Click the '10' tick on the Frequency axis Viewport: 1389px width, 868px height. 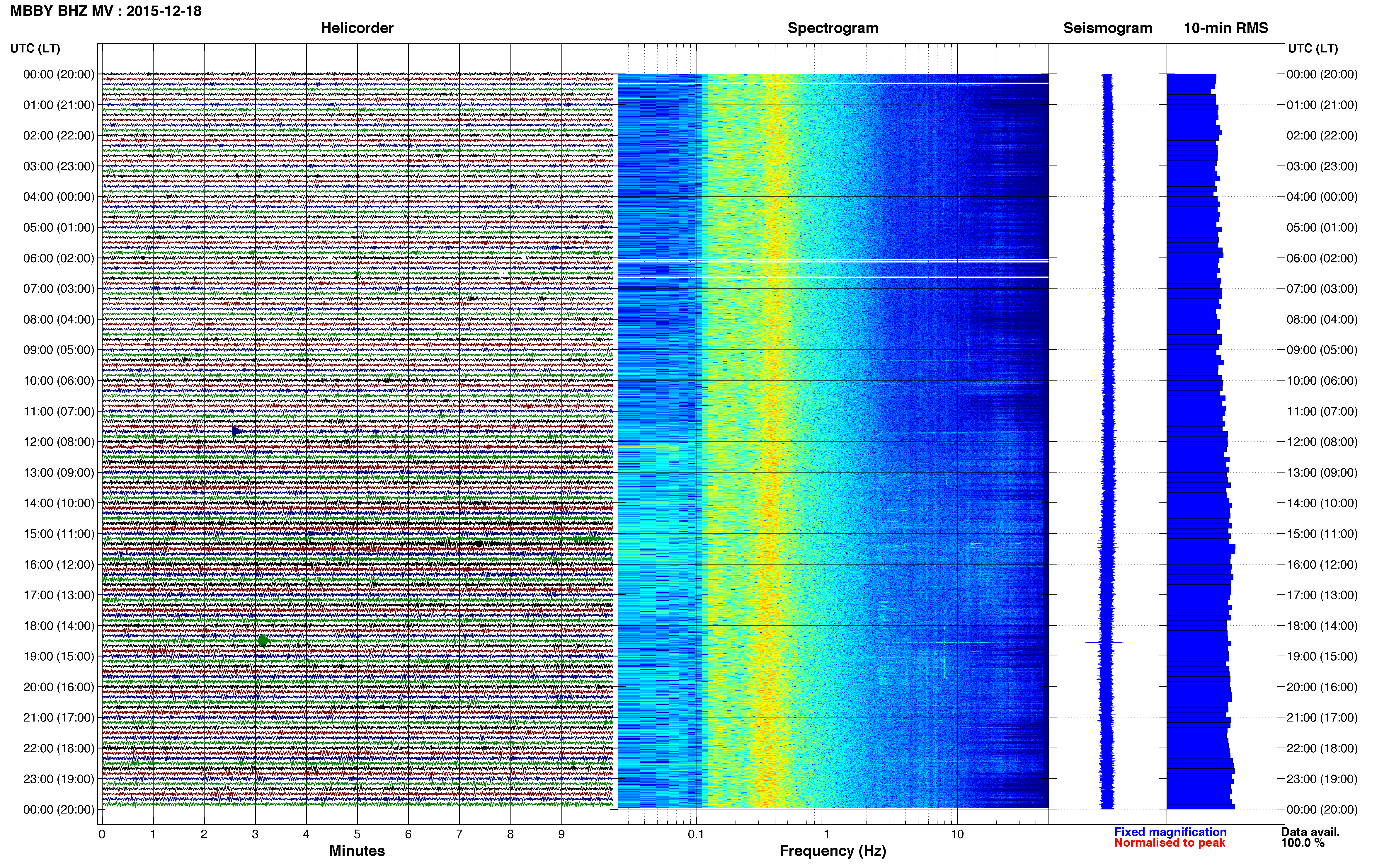pyautogui.click(x=957, y=835)
